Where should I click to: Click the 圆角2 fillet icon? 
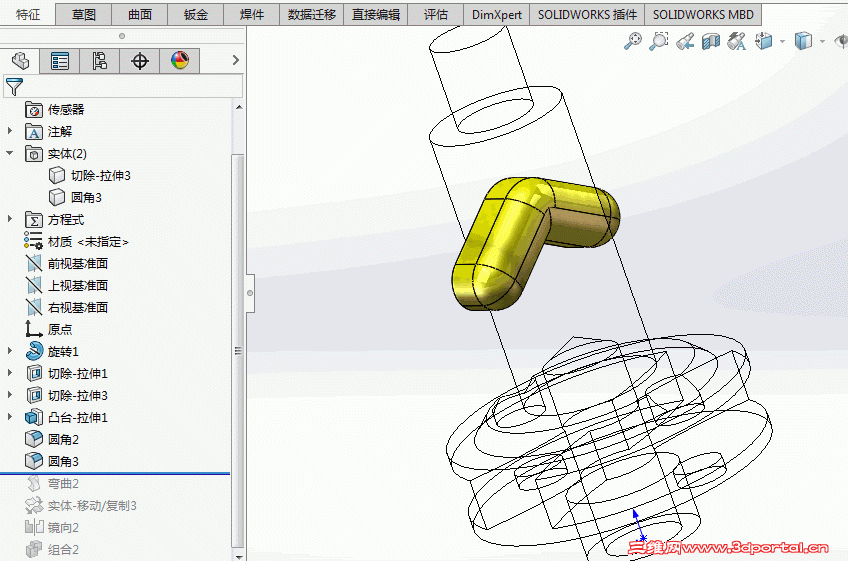tap(34, 439)
